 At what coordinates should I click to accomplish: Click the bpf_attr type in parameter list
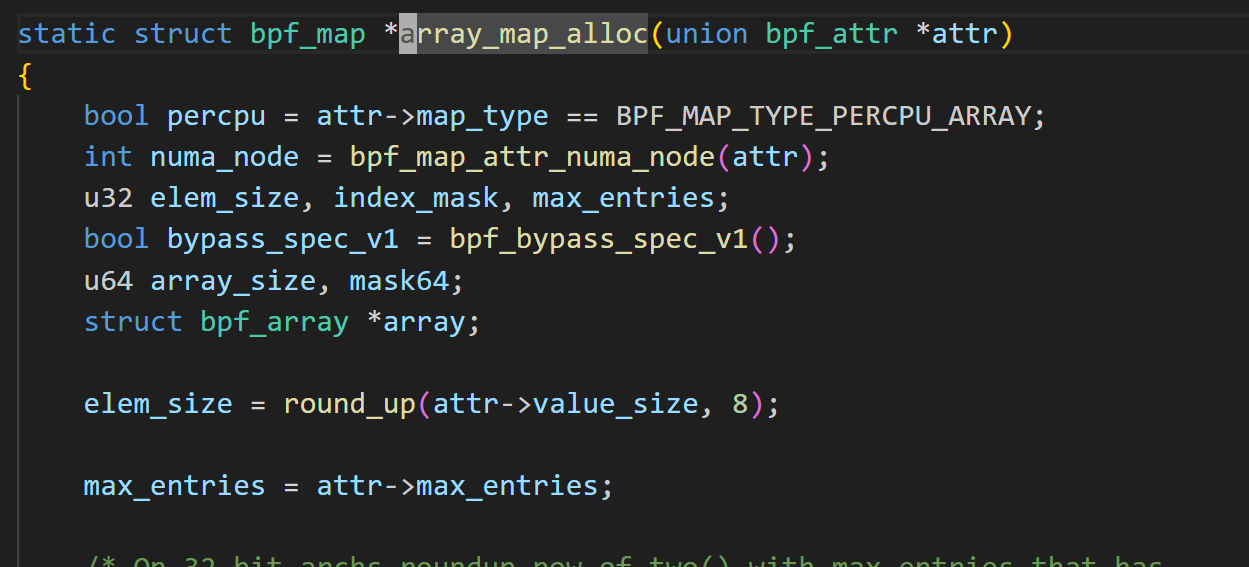pos(831,34)
